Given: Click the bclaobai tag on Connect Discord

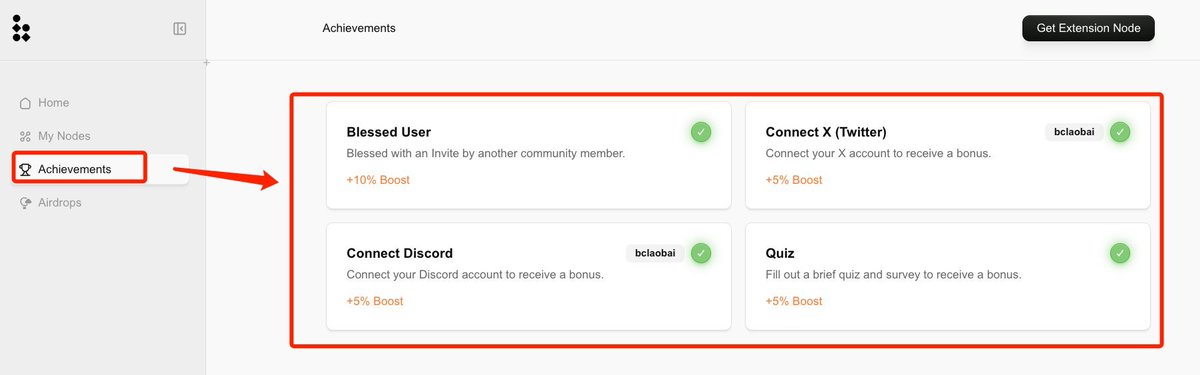Looking at the screenshot, I should (x=655, y=254).
